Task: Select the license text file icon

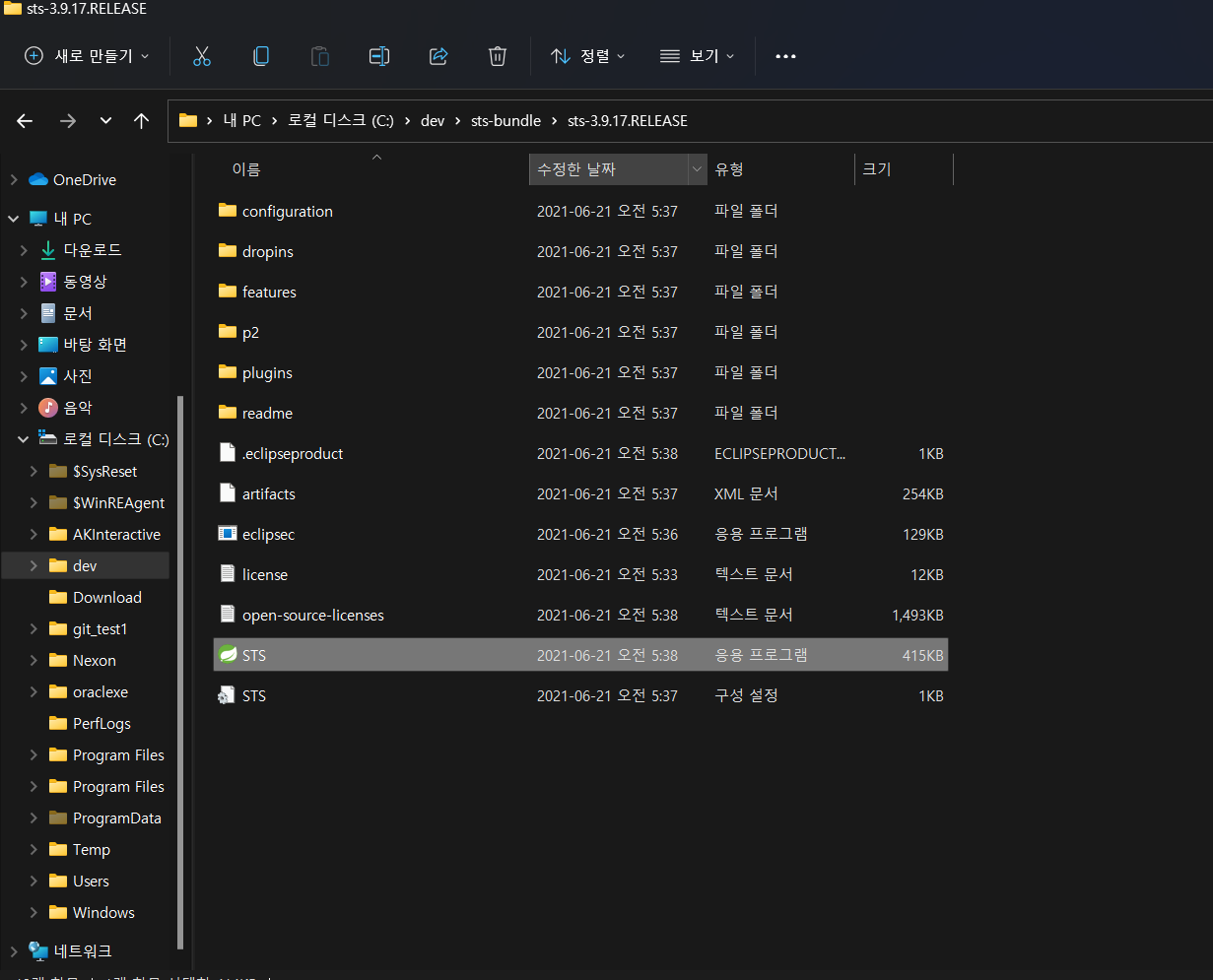Action: click(228, 574)
